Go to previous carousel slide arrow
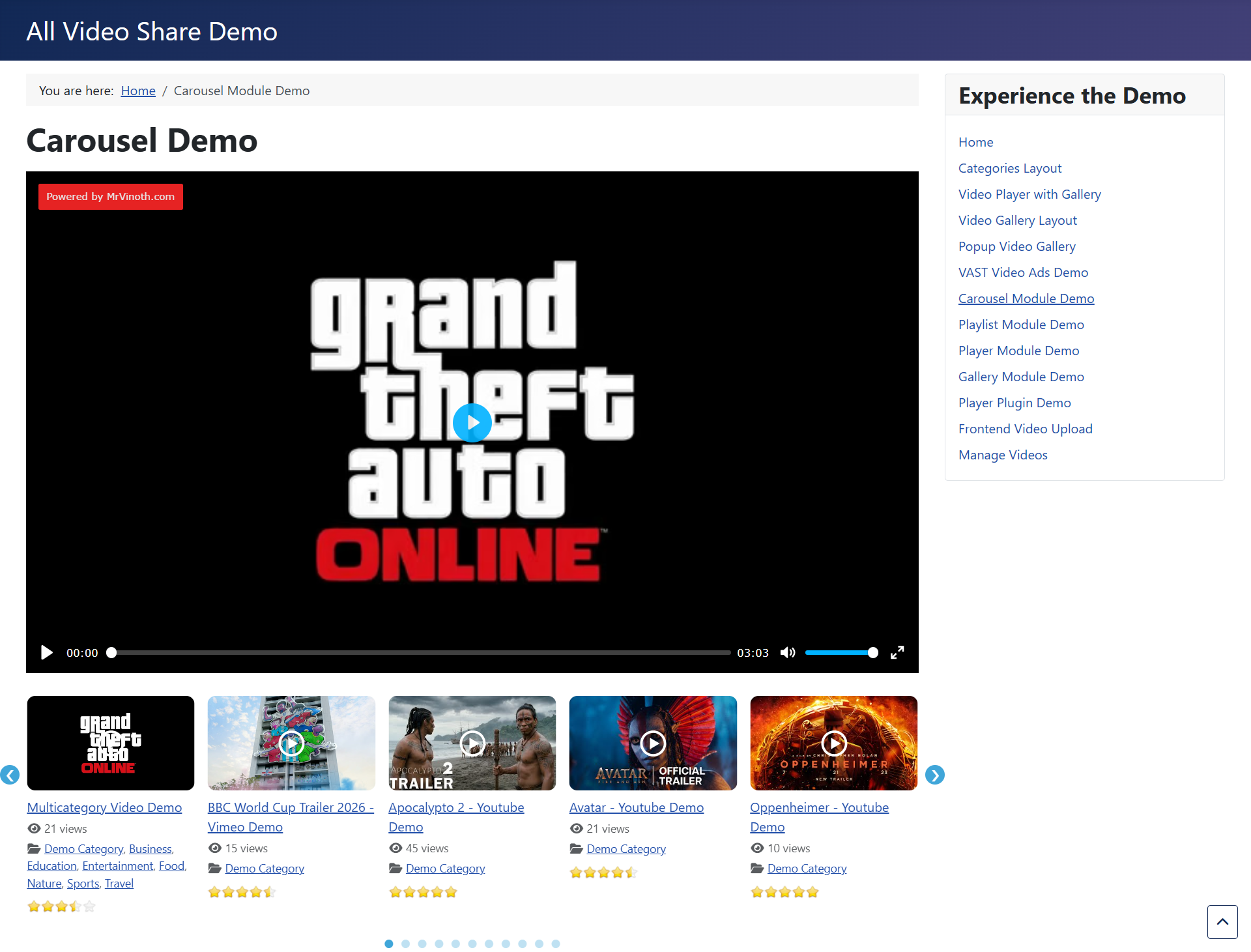The height and width of the screenshot is (952, 1251). (x=10, y=775)
